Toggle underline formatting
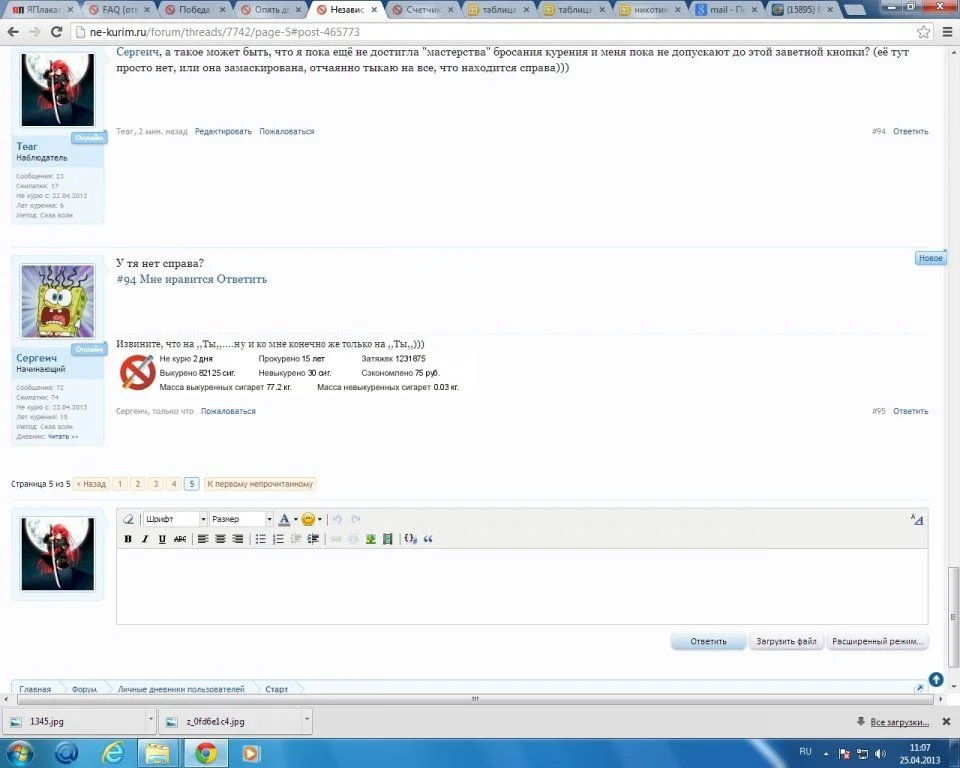 pyautogui.click(x=162, y=539)
